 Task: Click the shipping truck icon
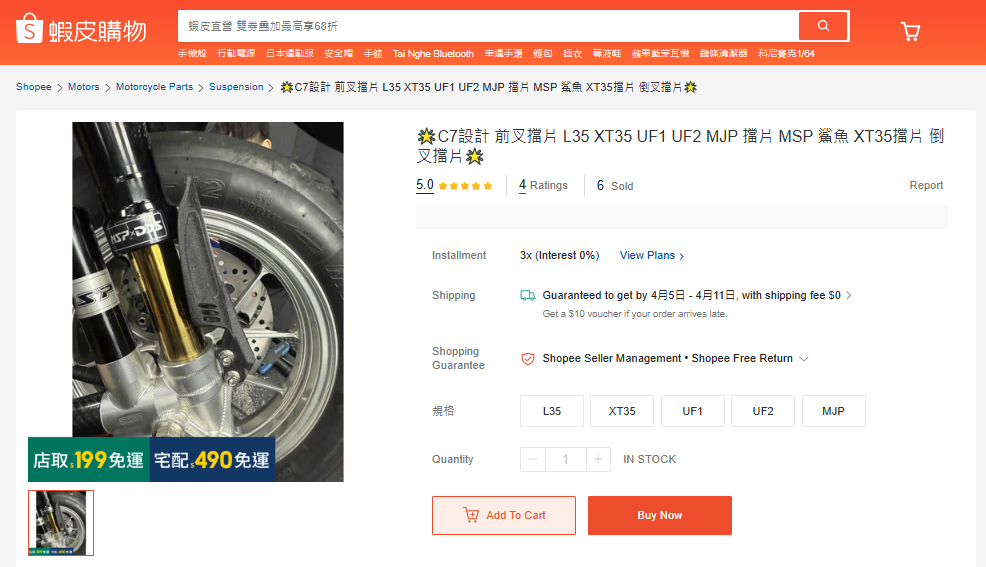point(528,295)
